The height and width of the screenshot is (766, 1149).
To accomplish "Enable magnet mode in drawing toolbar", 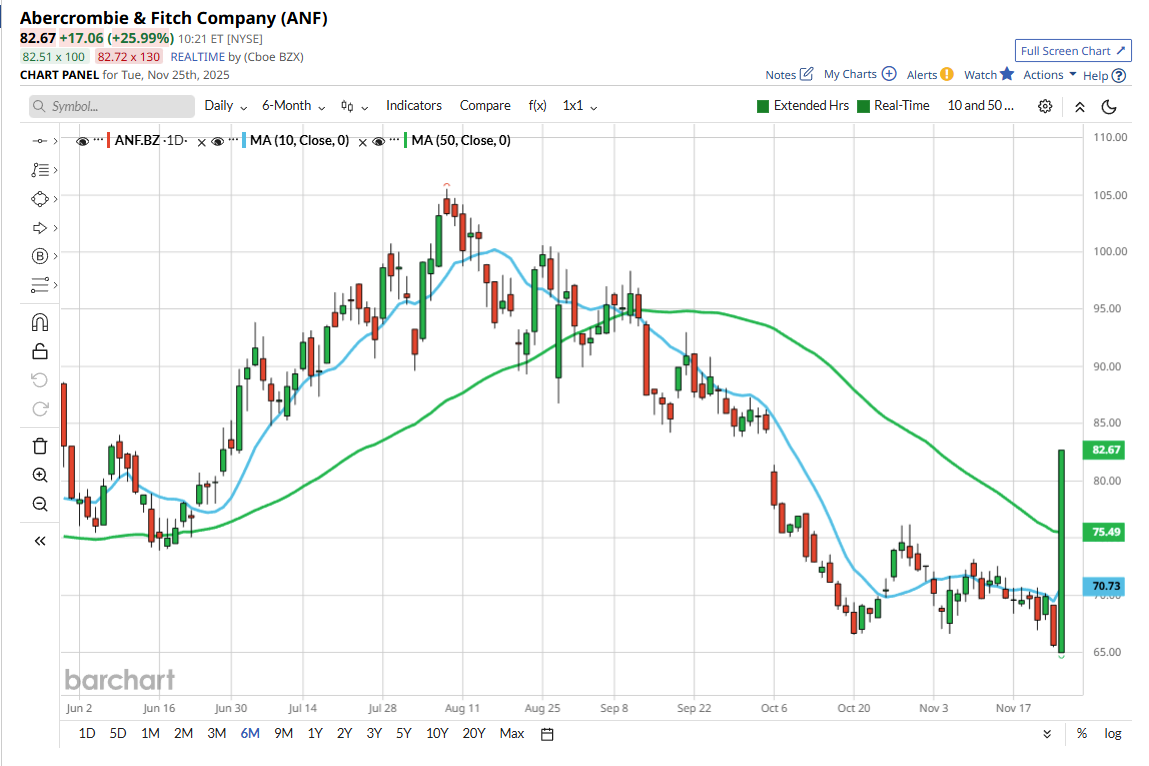I will [x=40, y=323].
